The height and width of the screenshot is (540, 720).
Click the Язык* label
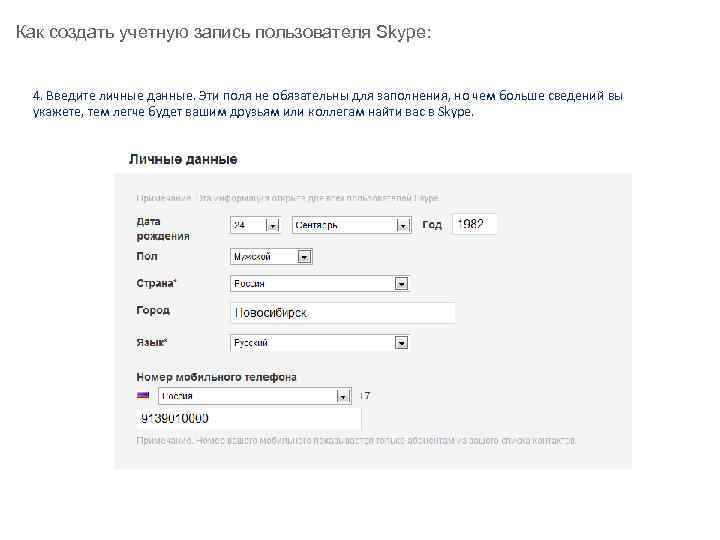152,342
